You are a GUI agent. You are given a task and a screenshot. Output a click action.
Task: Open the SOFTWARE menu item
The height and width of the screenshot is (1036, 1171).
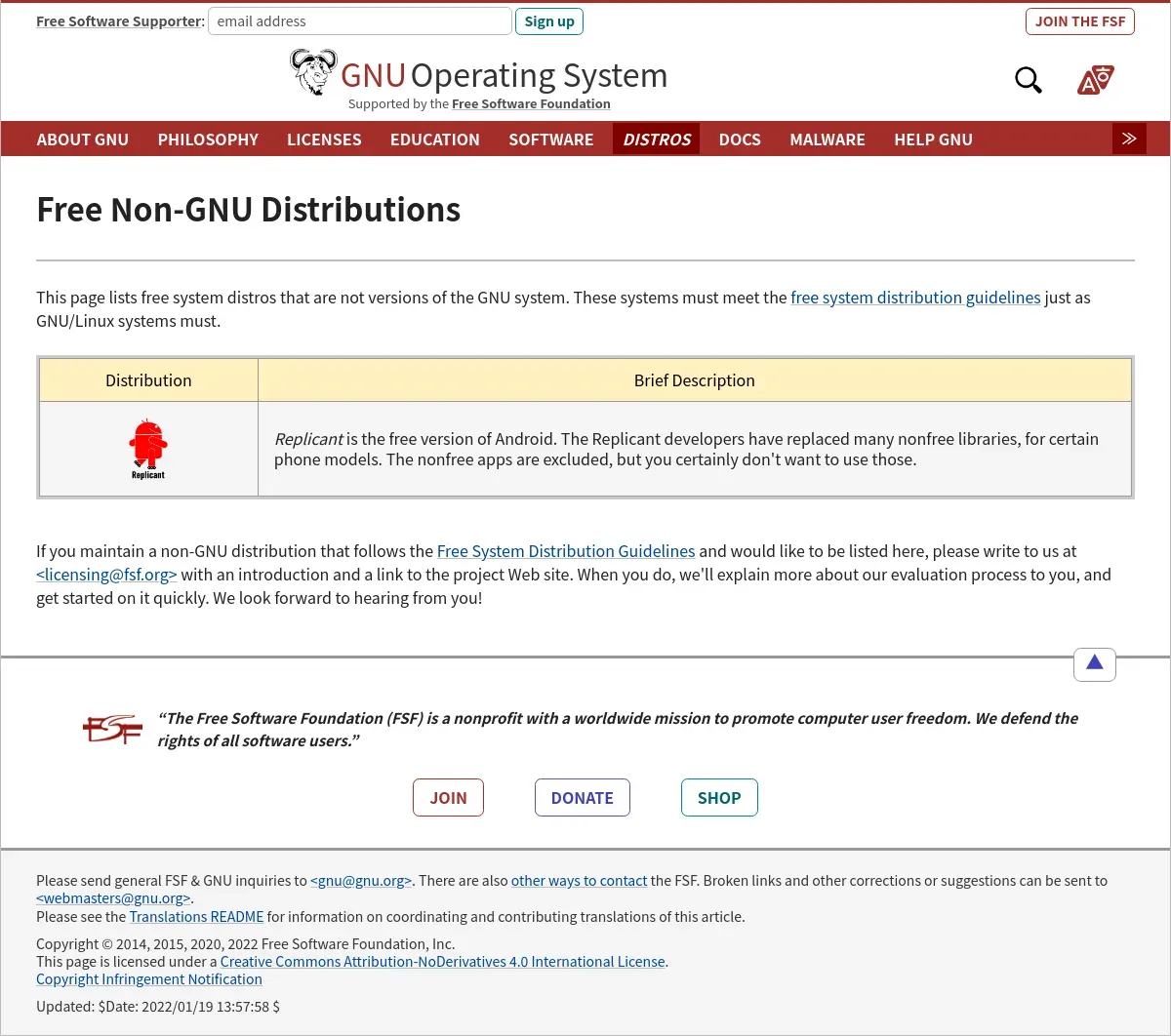click(x=551, y=139)
